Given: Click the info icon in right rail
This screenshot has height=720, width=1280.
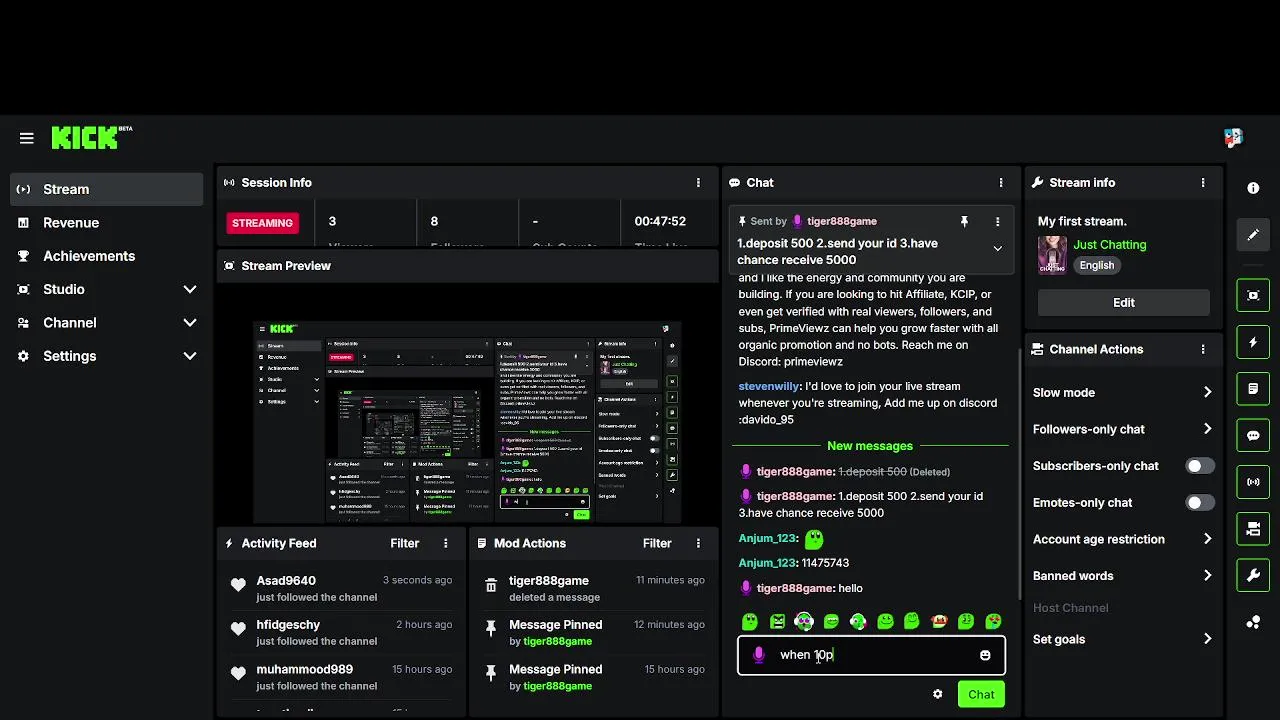Looking at the screenshot, I should click(1253, 188).
